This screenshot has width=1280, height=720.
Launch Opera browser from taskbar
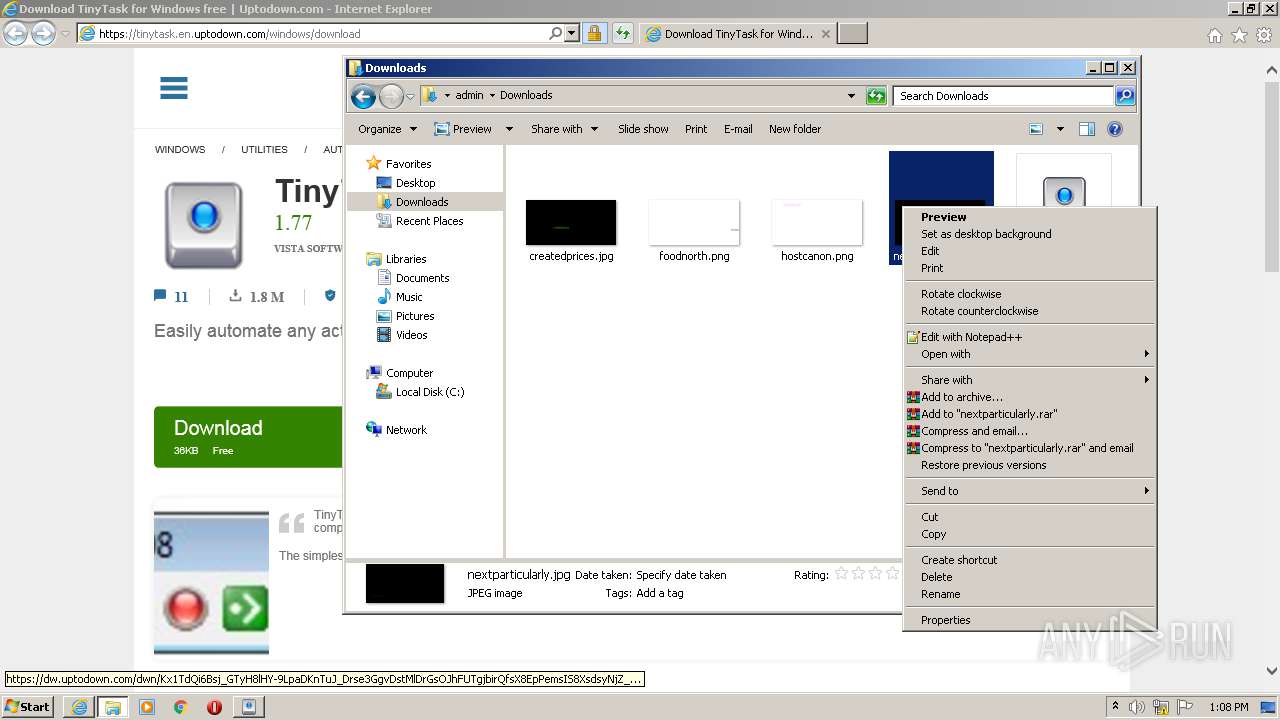tap(214, 707)
